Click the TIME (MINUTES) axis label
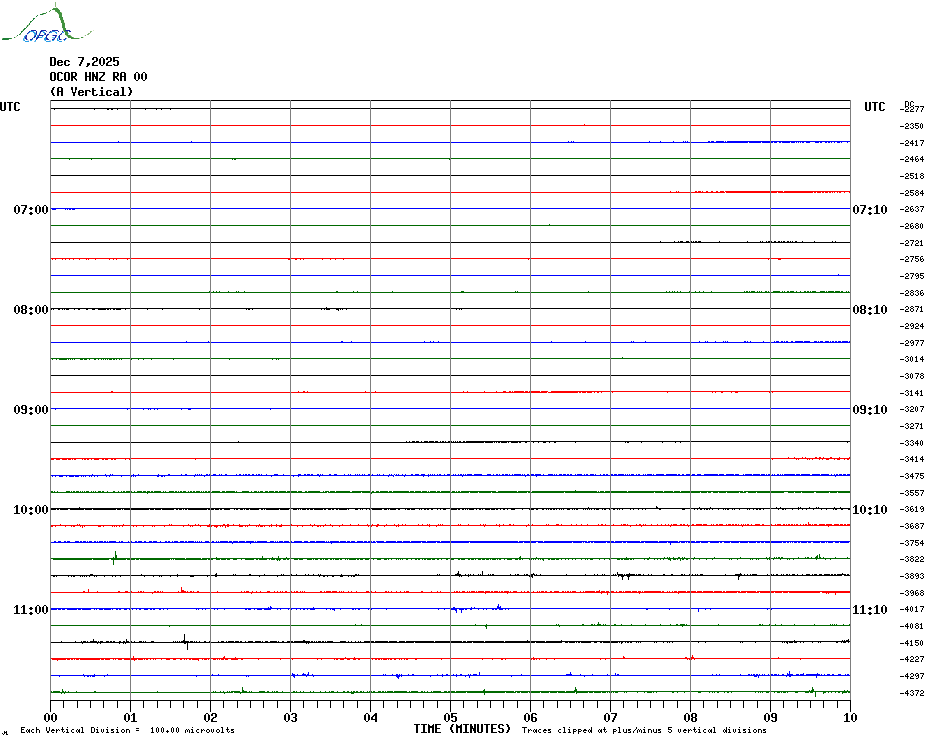Viewport: 930px width, 744px height. pyautogui.click(x=462, y=729)
